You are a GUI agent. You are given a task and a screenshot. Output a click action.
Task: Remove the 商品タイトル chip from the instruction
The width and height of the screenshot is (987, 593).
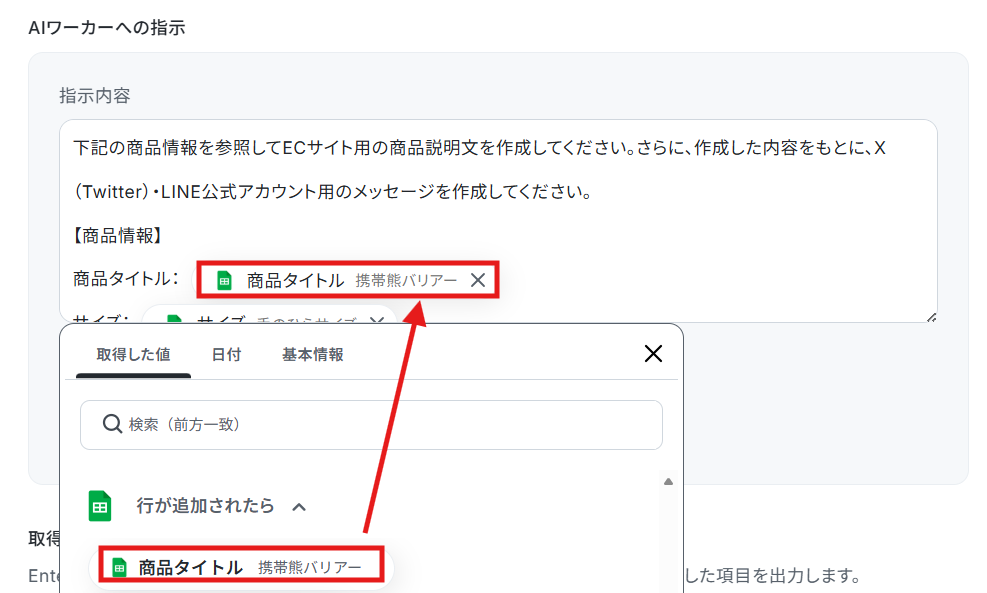point(478,280)
